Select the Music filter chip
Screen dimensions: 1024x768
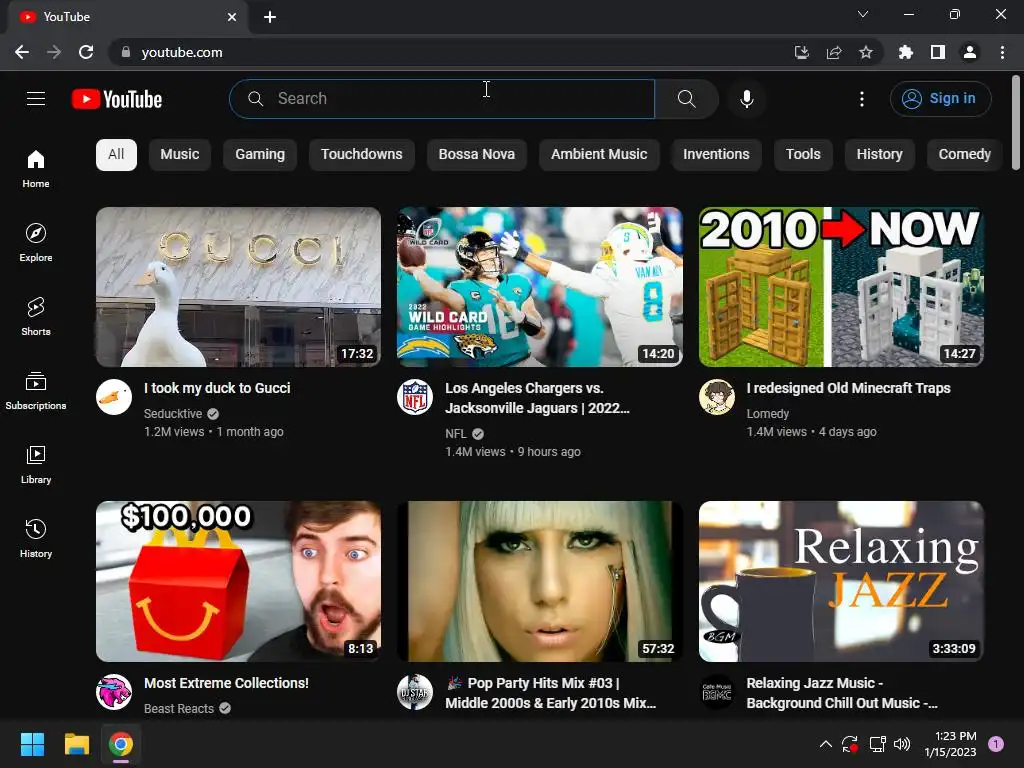[x=180, y=155]
